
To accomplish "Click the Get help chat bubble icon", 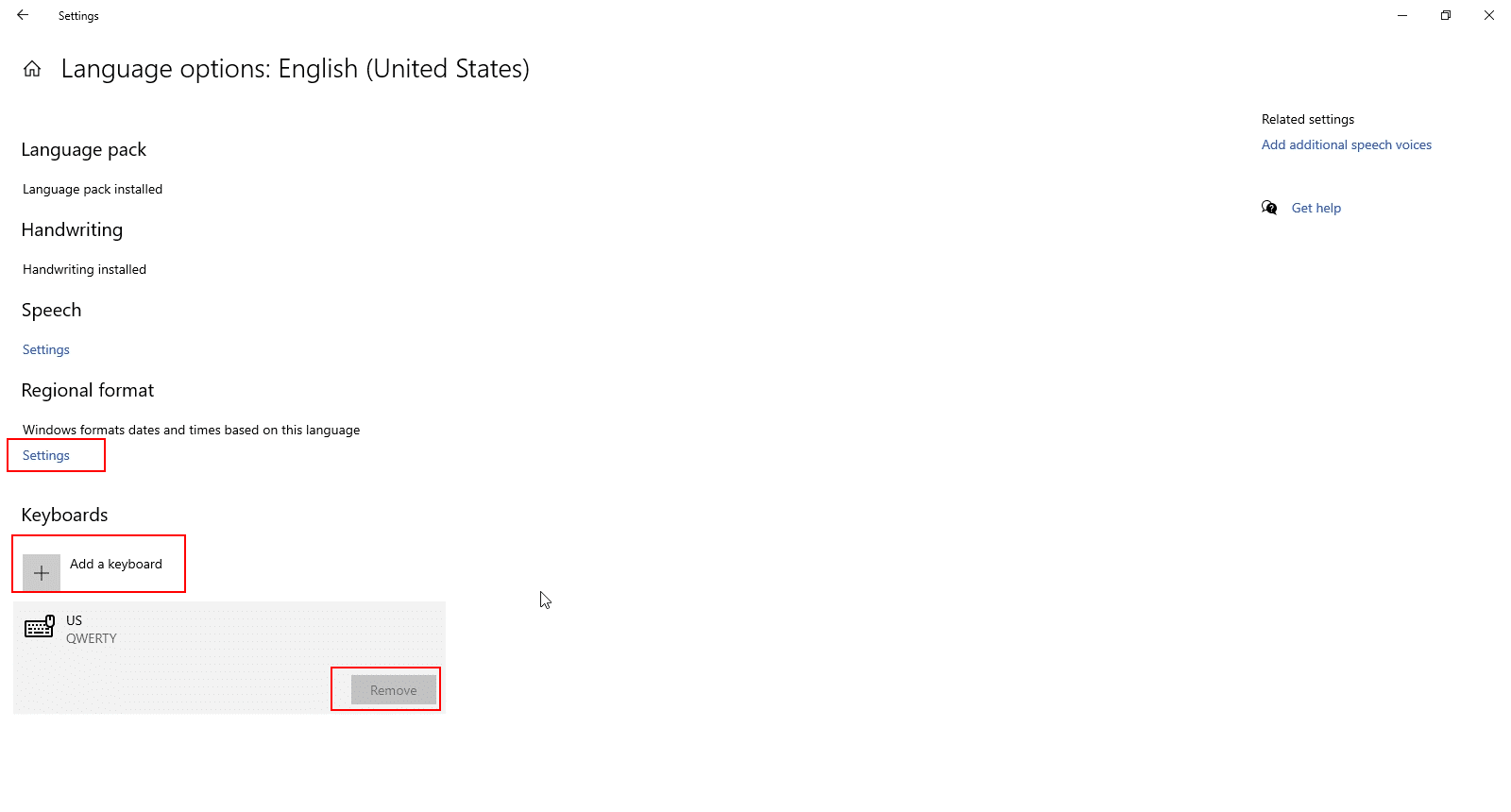I will pyautogui.click(x=1269, y=208).
